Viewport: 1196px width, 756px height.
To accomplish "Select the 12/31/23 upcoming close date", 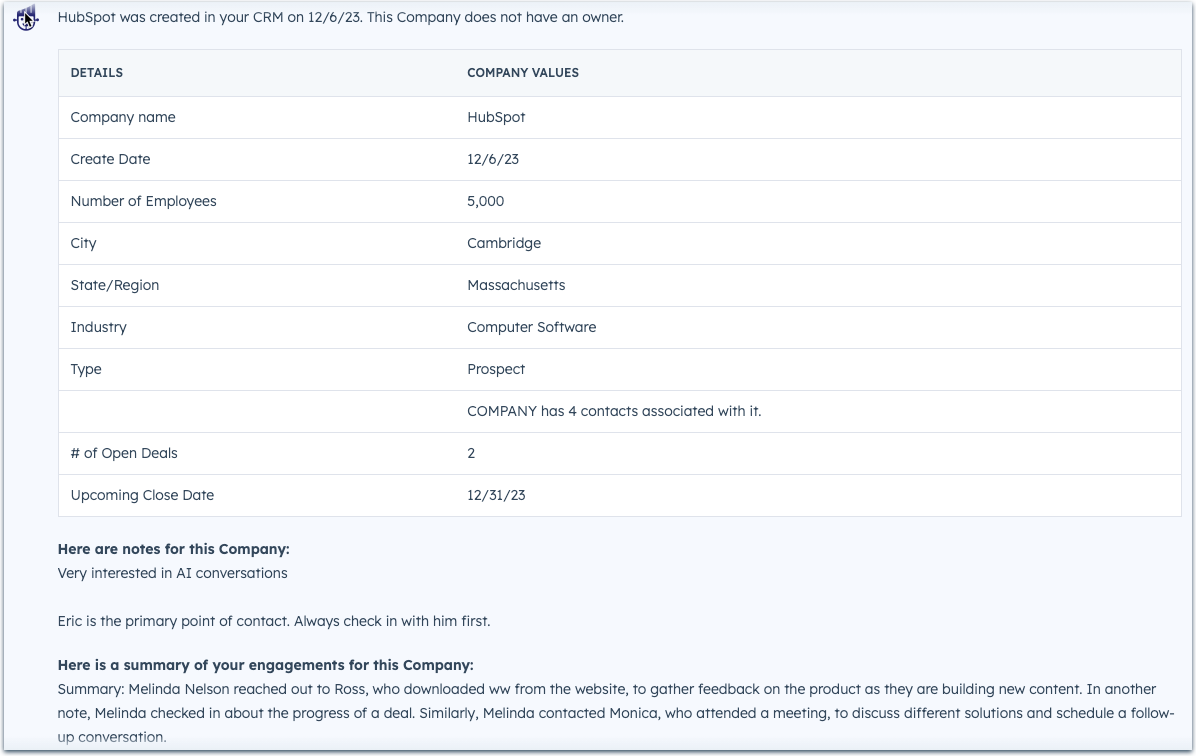I will pos(496,495).
